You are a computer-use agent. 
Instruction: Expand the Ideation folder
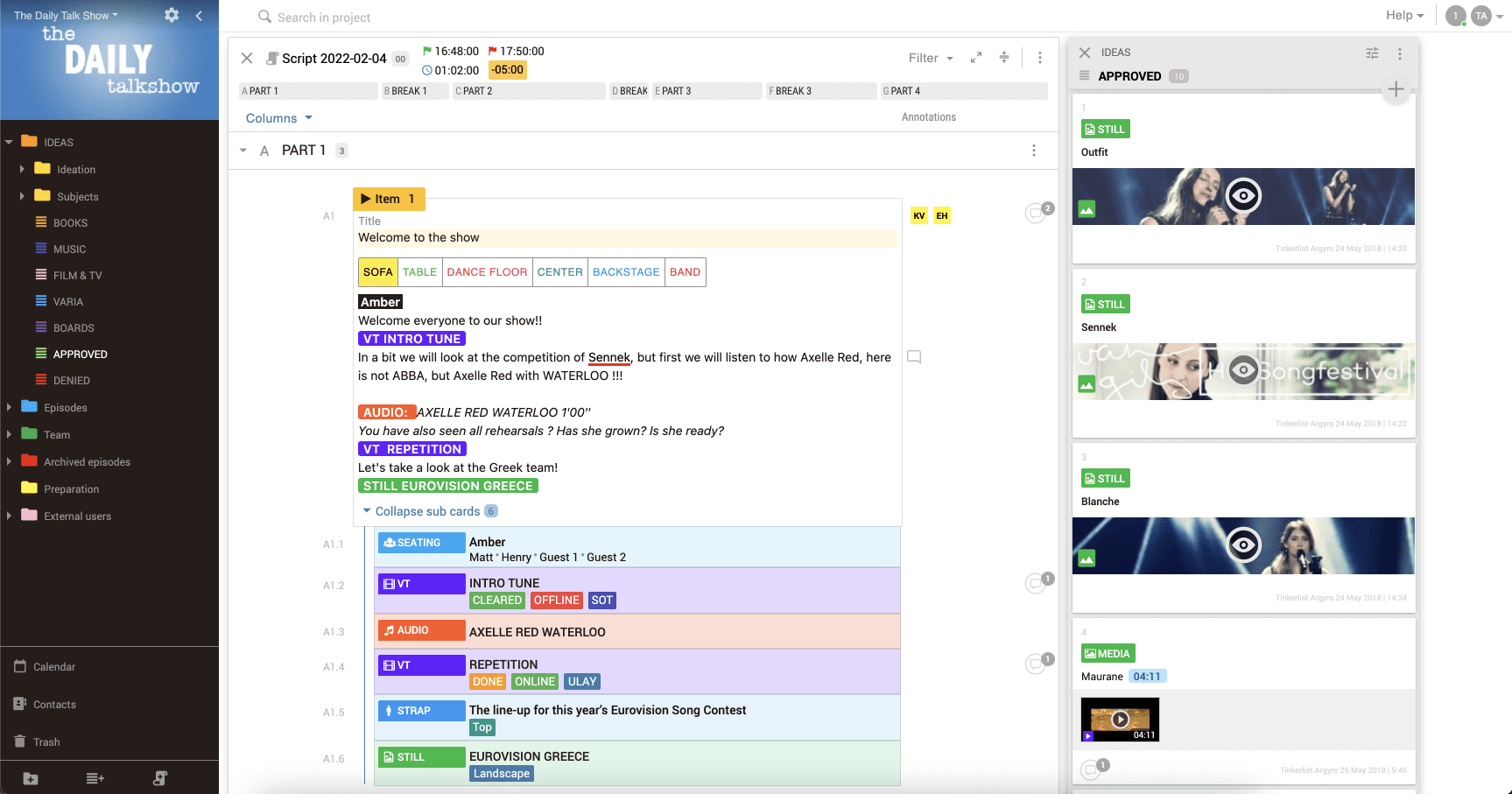tap(22, 169)
